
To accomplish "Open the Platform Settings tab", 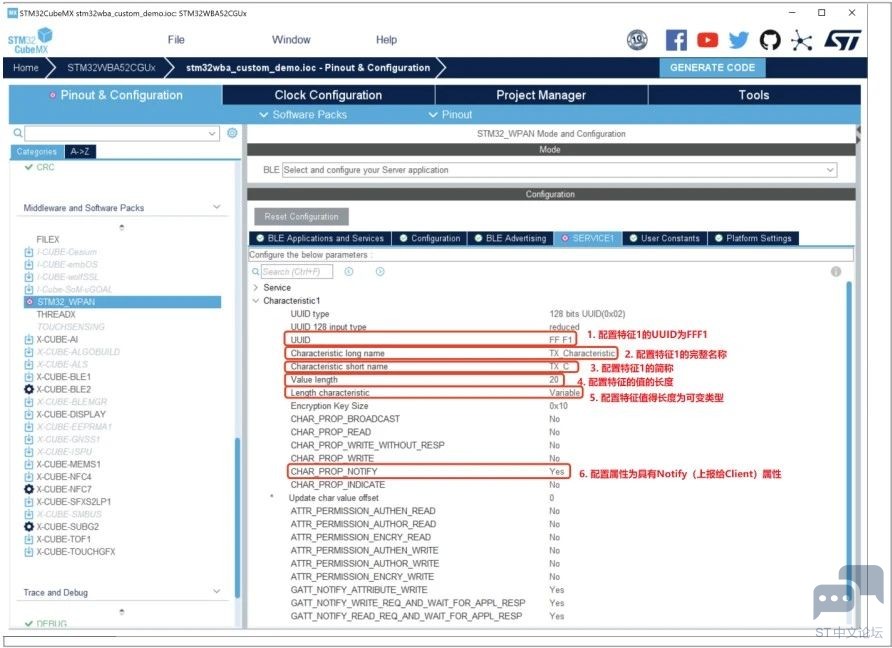I will [x=753, y=238].
